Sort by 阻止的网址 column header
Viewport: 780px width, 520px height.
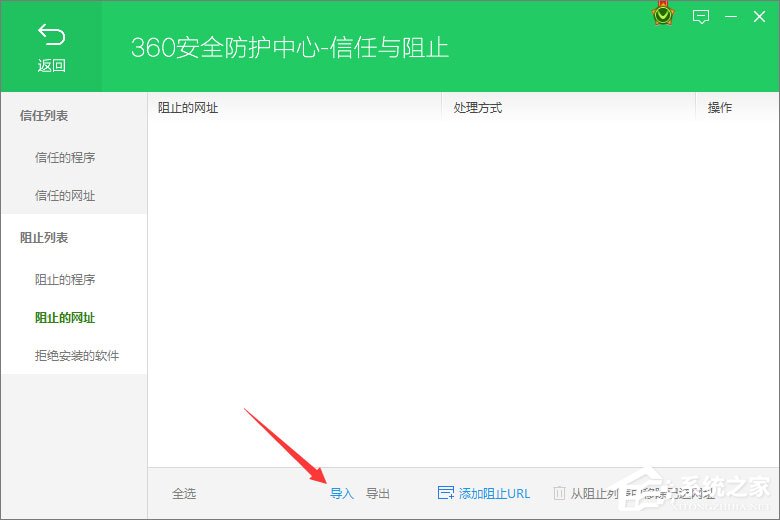[188, 108]
